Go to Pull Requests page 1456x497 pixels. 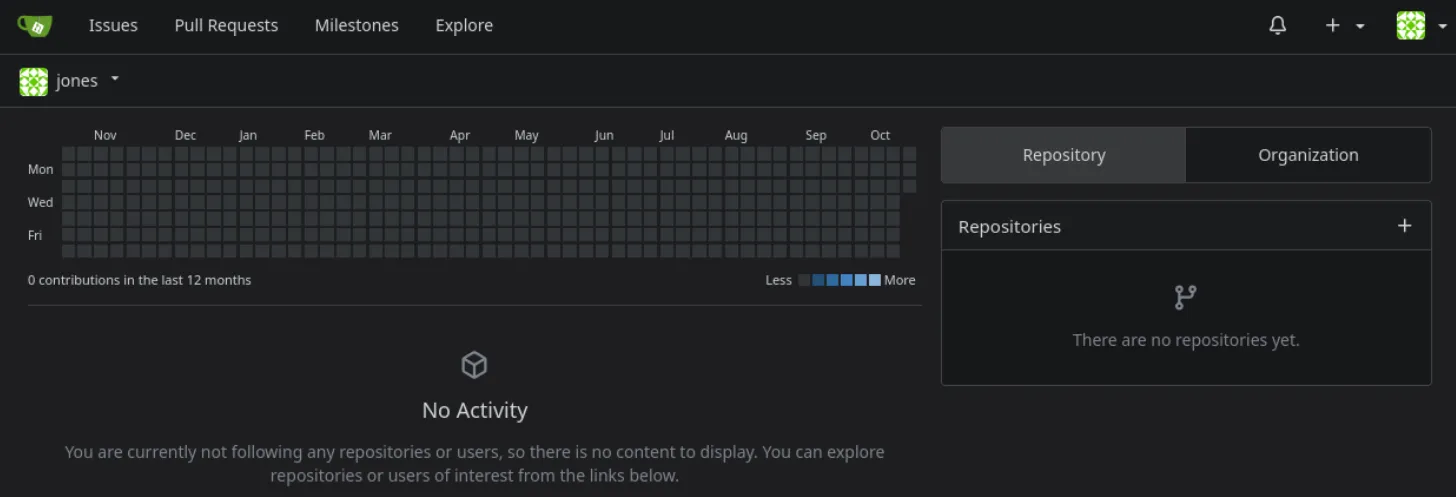click(x=226, y=26)
